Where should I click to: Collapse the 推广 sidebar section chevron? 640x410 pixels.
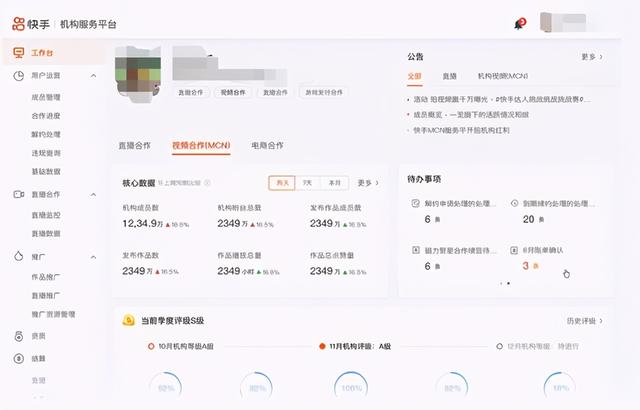tap(94, 257)
